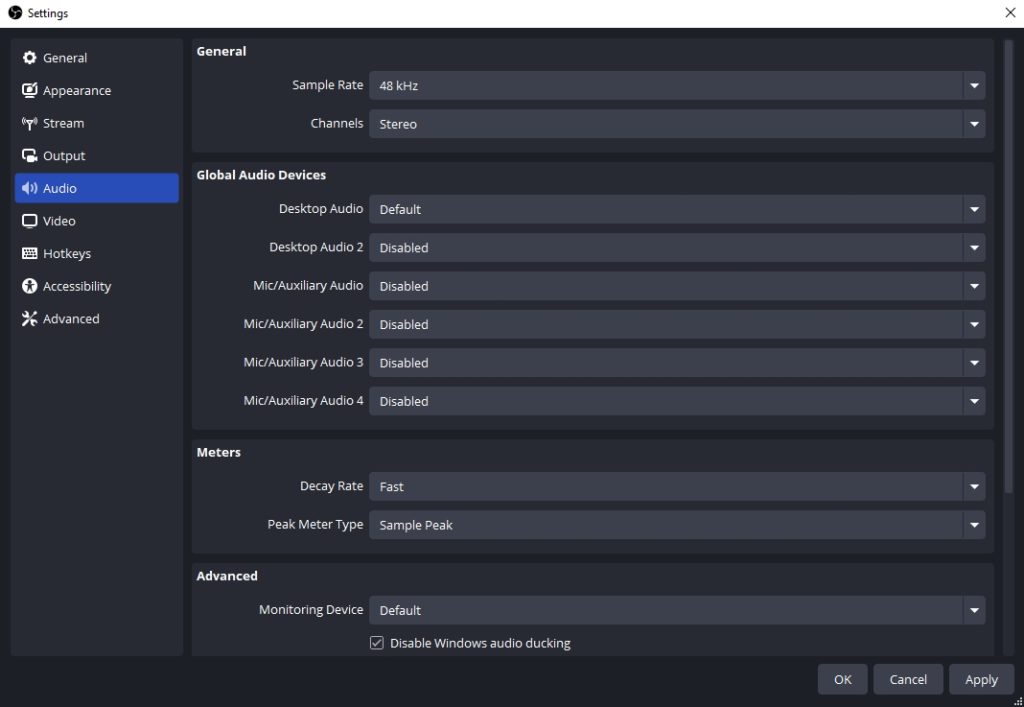The height and width of the screenshot is (707, 1024).
Task: Click the Apply button
Action: (981, 679)
